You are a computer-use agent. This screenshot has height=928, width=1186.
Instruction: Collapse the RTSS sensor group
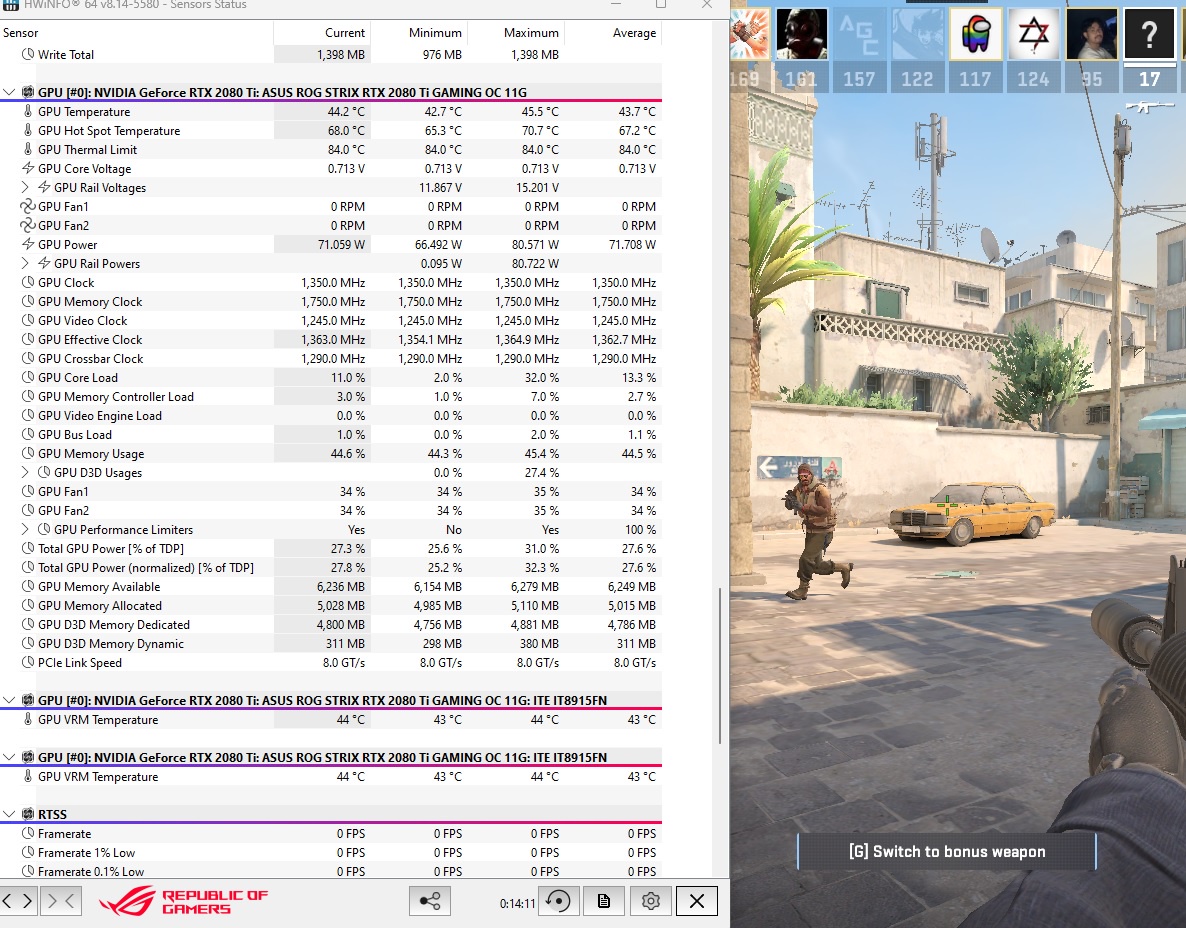pyautogui.click(x=8, y=814)
